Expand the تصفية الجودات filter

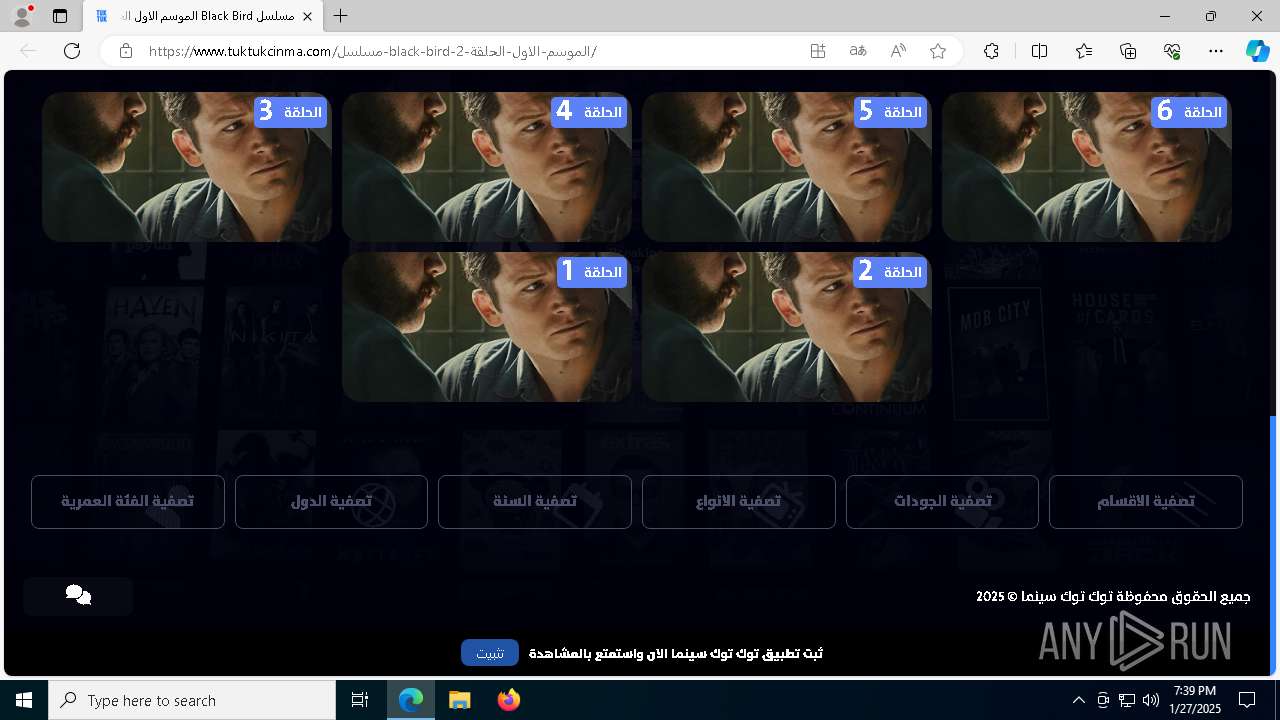(942, 502)
